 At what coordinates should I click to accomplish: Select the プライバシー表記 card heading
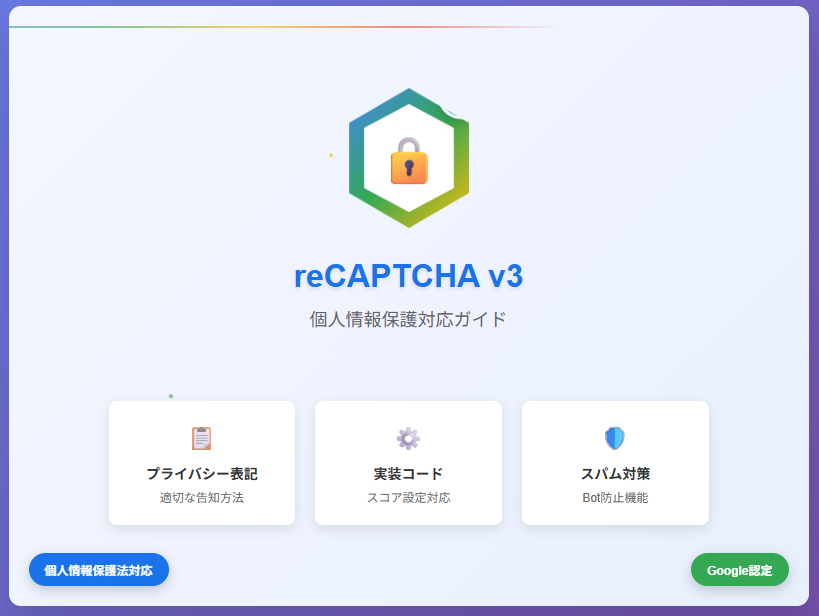(x=202, y=474)
